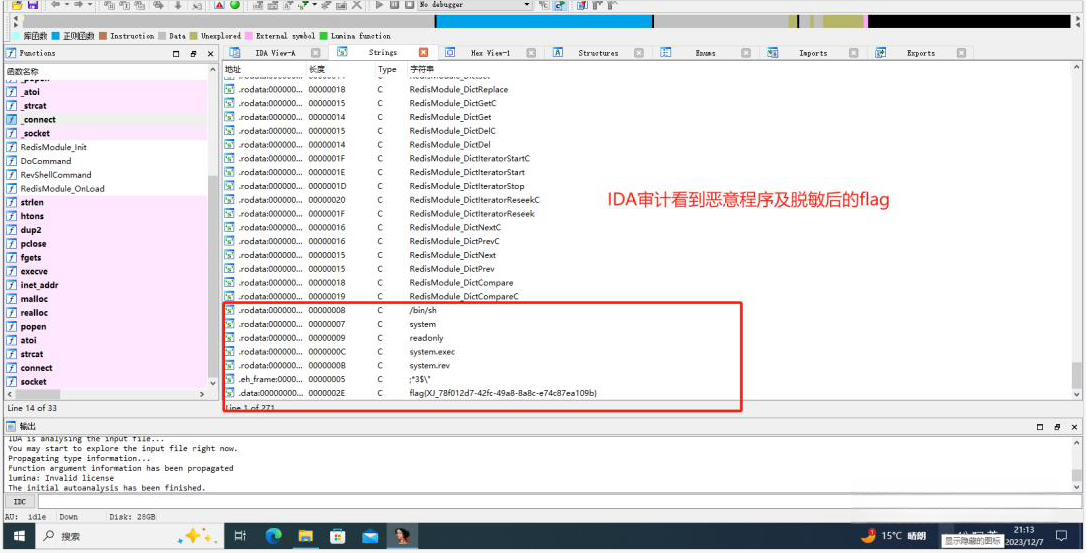Jump forward with the right arrow icon
Screen dimensions: 1086x553
(x=78, y=5)
